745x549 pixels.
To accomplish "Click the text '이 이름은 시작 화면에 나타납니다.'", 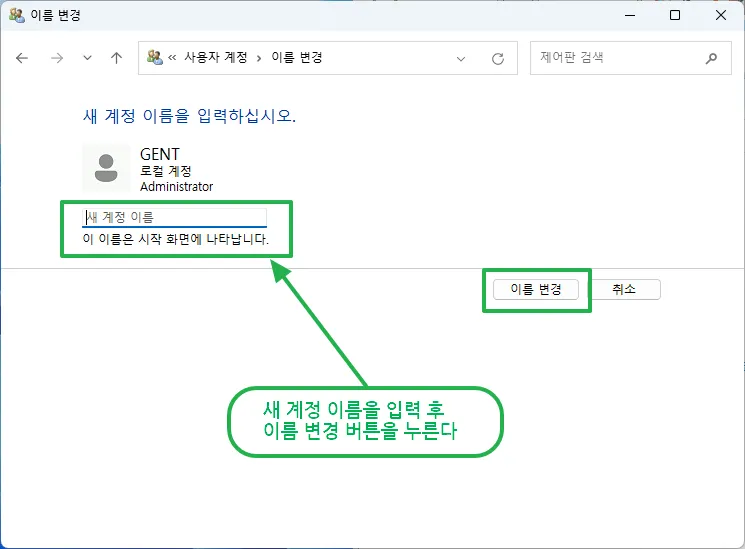I will (176, 239).
